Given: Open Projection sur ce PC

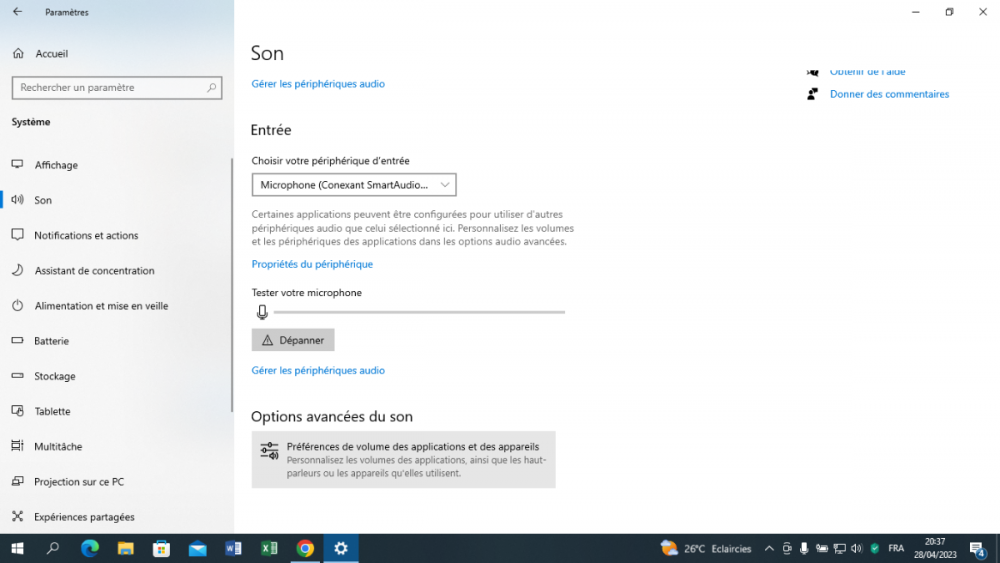Looking at the screenshot, I should (x=79, y=482).
